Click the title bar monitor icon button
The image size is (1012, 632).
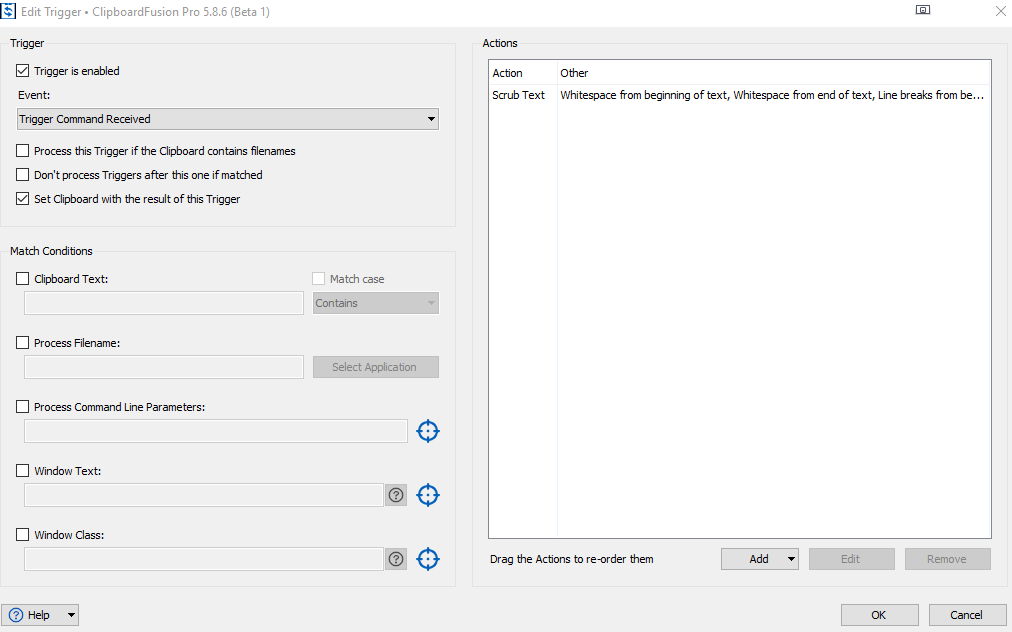pyautogui.click(x=922, y=11)
